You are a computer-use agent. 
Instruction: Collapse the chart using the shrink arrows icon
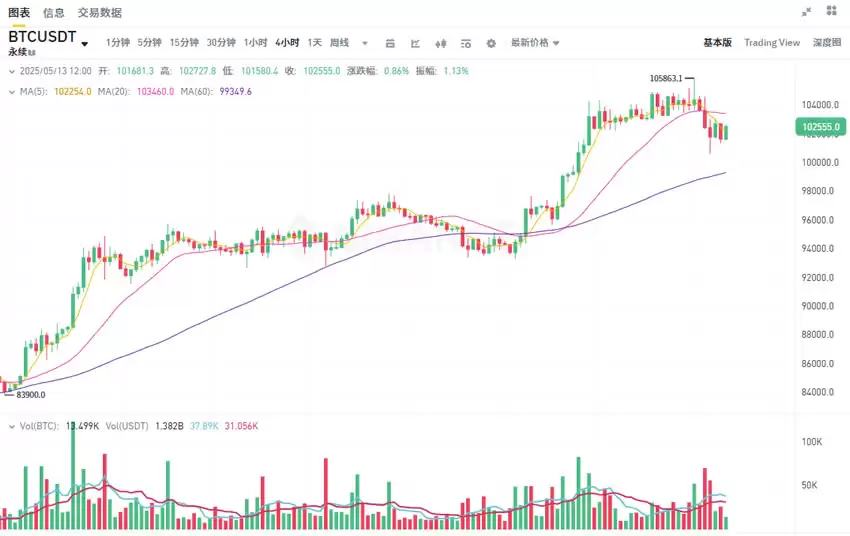click(807, 12)
